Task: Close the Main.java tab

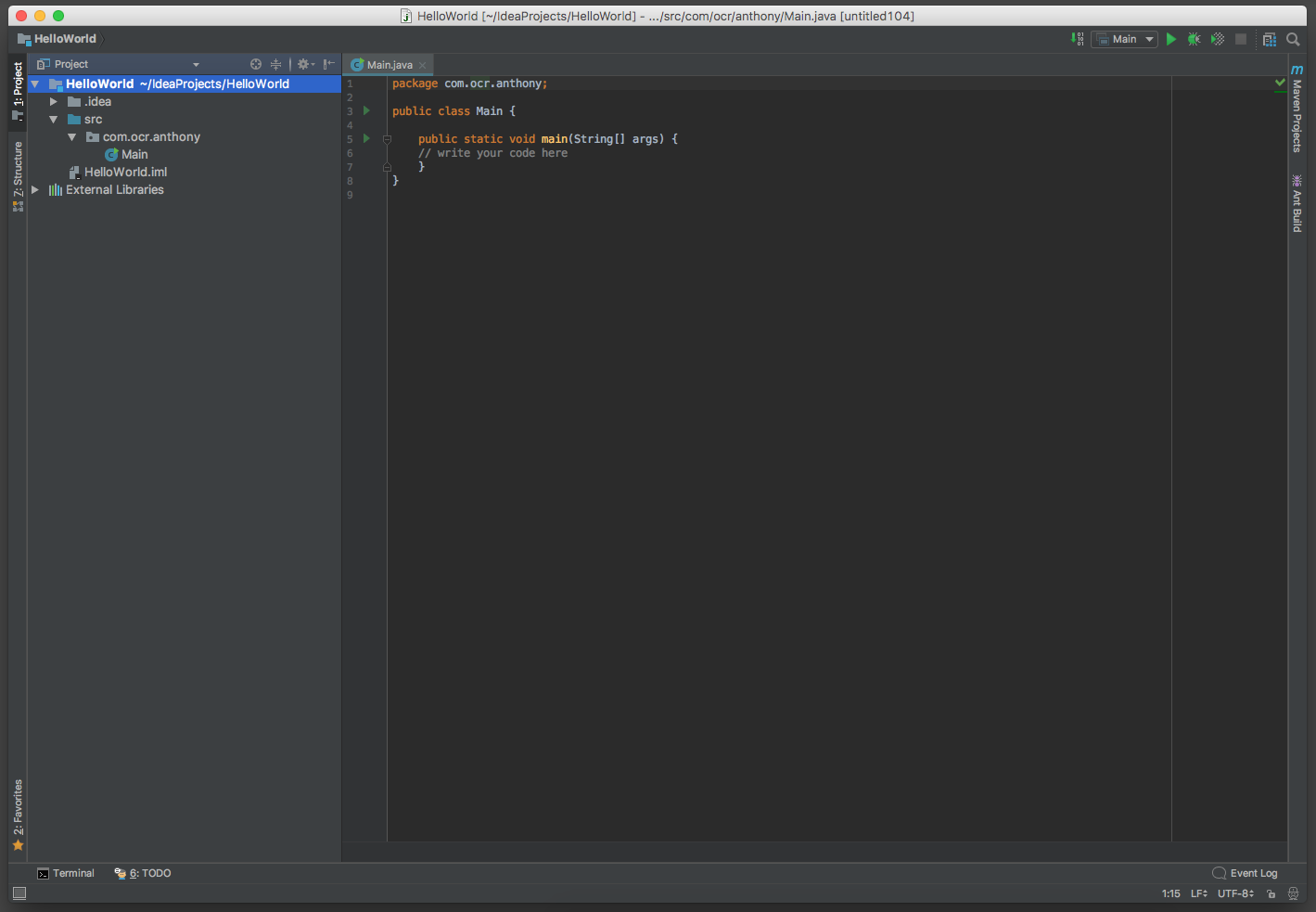Action: click(423, 65)
